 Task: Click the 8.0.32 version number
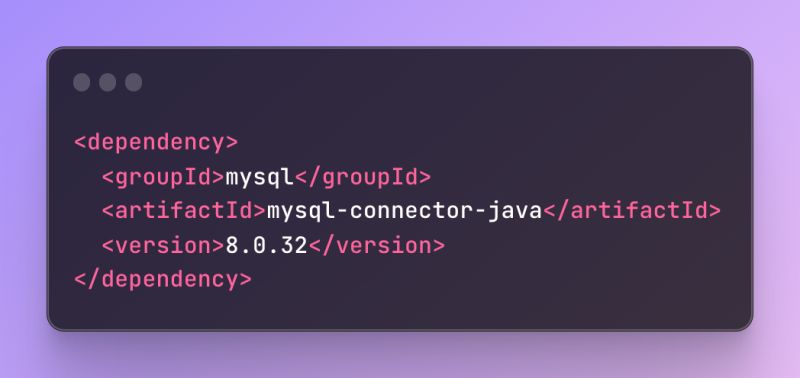pos(266,245)
